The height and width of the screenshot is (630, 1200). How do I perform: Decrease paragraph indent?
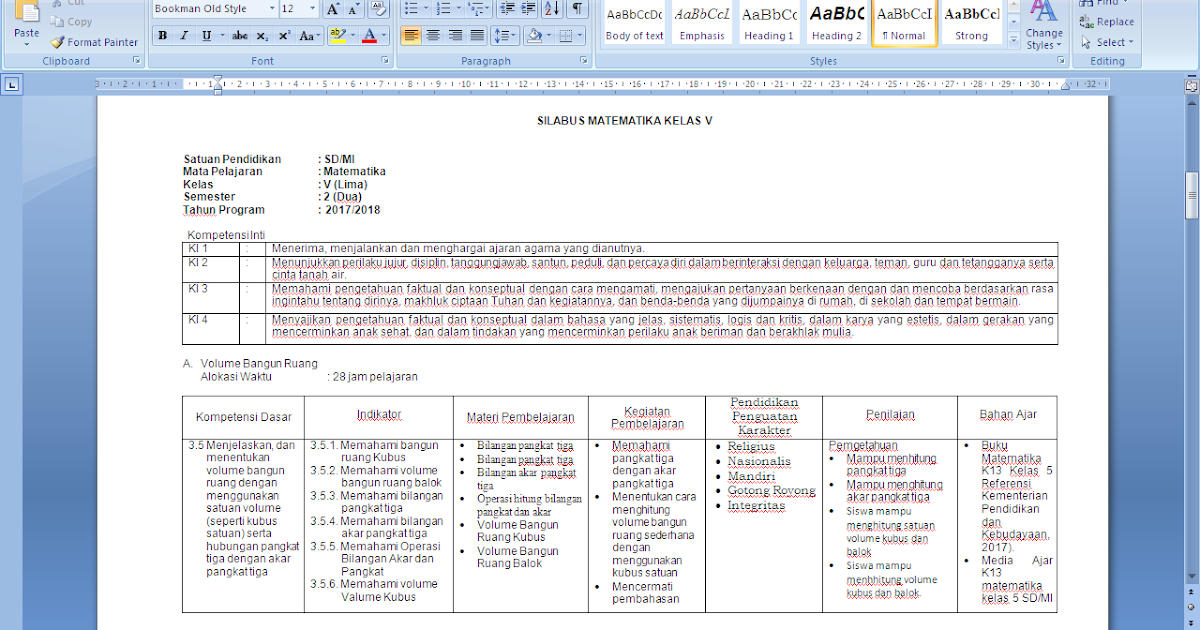point(507,9)
